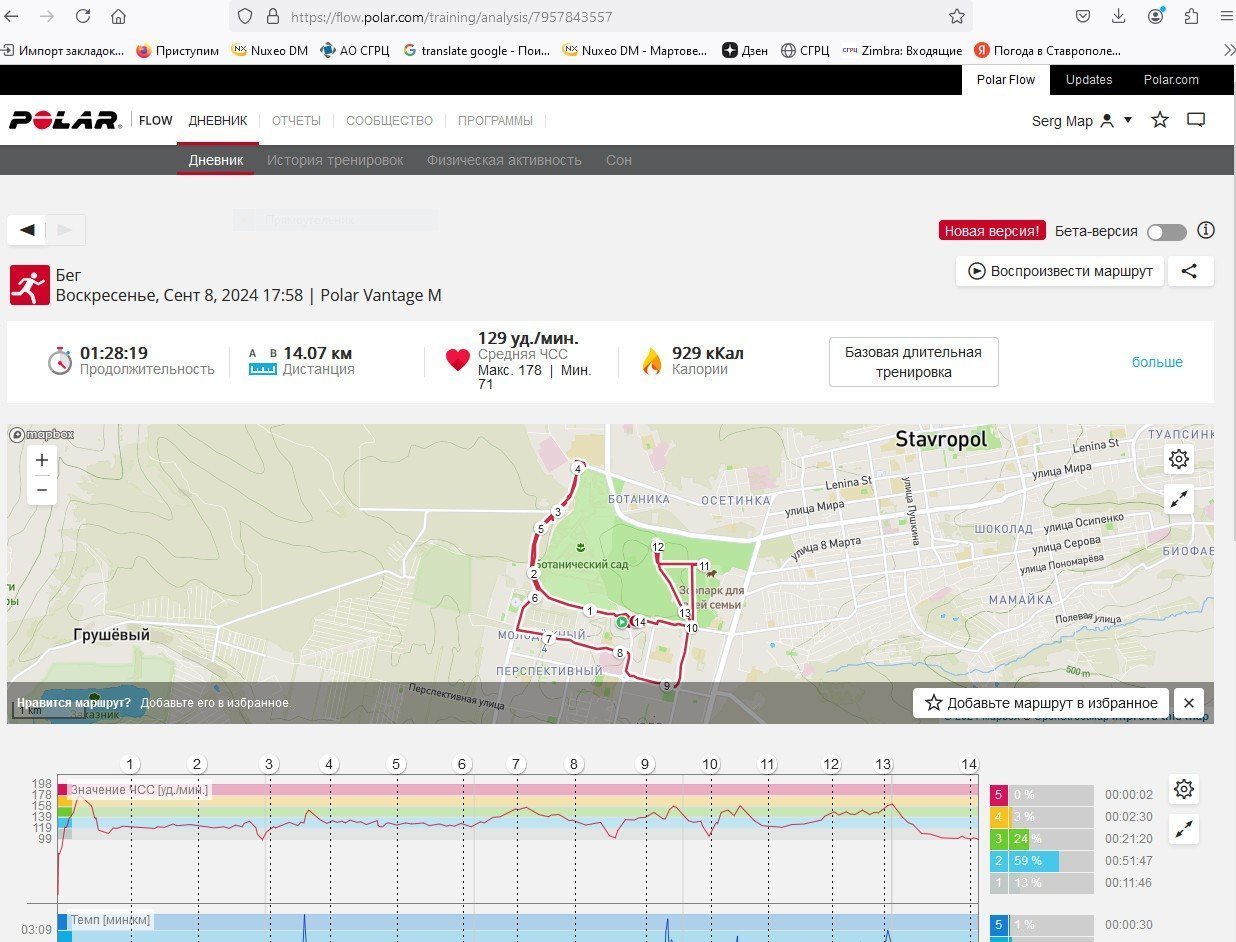Open the Firefox account profile icon
Screen dimensions: 1236x942
click(1156, 16)
